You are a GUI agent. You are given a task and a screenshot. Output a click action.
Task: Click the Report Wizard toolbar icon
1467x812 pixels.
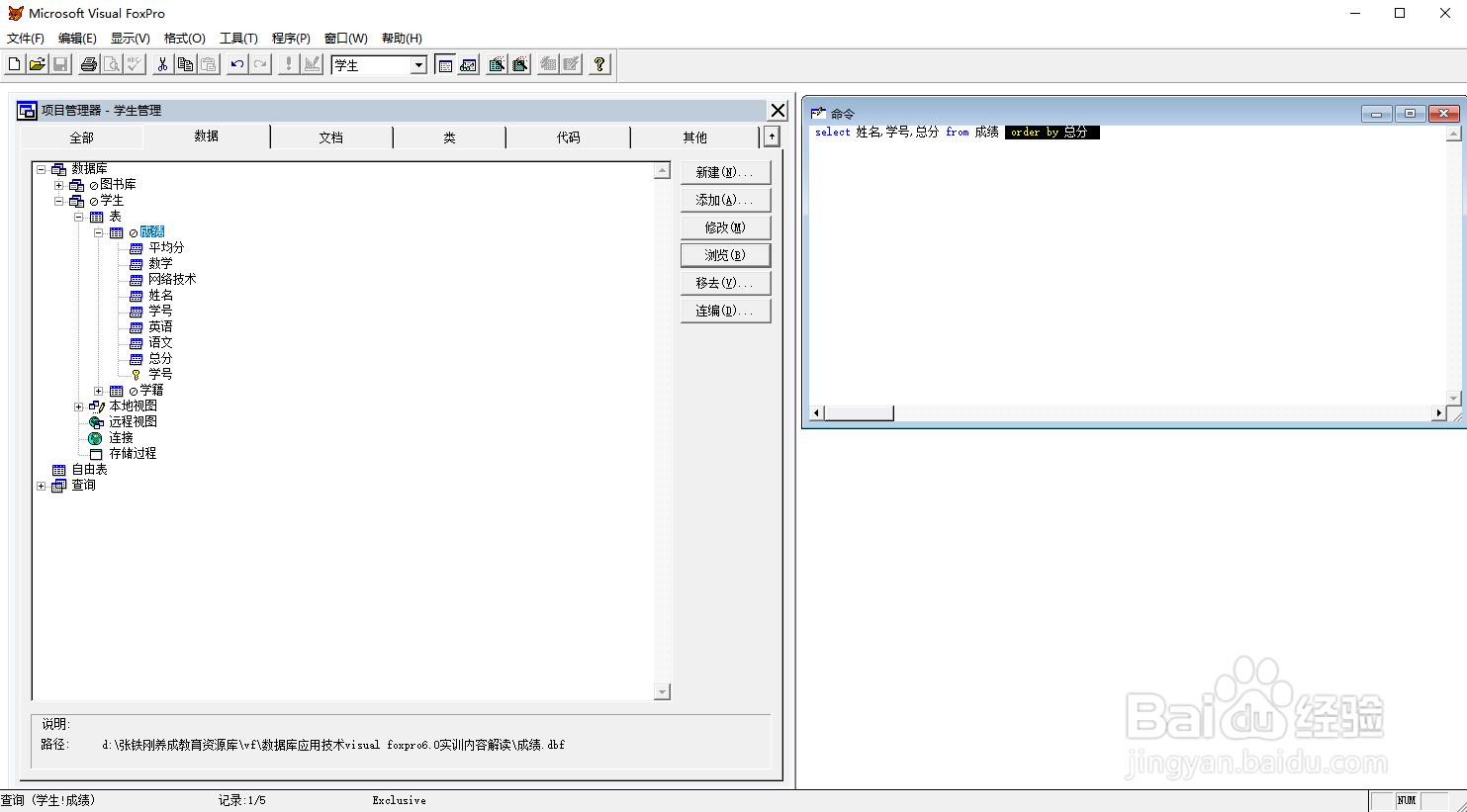coord(519,64)
